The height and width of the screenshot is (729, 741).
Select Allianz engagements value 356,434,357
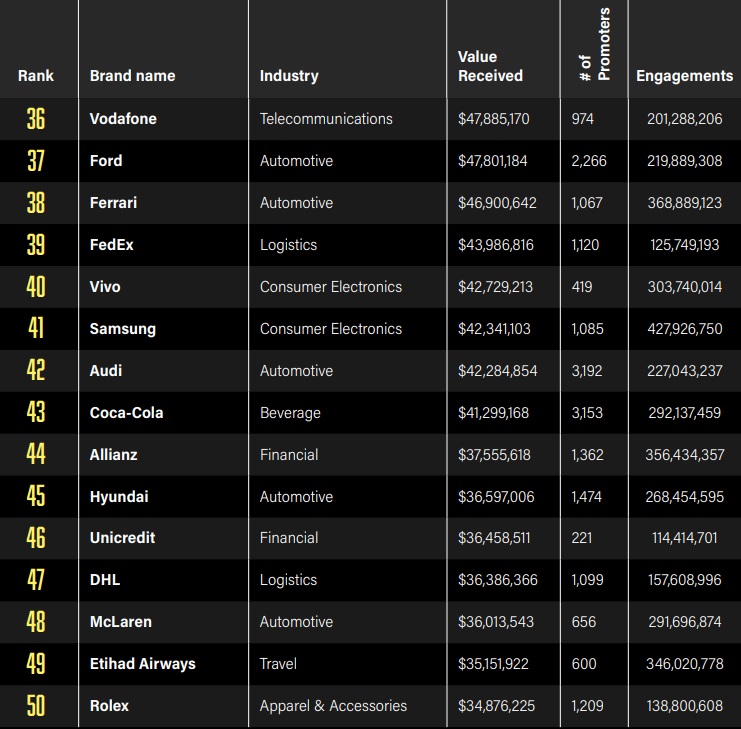coord(684,455)
